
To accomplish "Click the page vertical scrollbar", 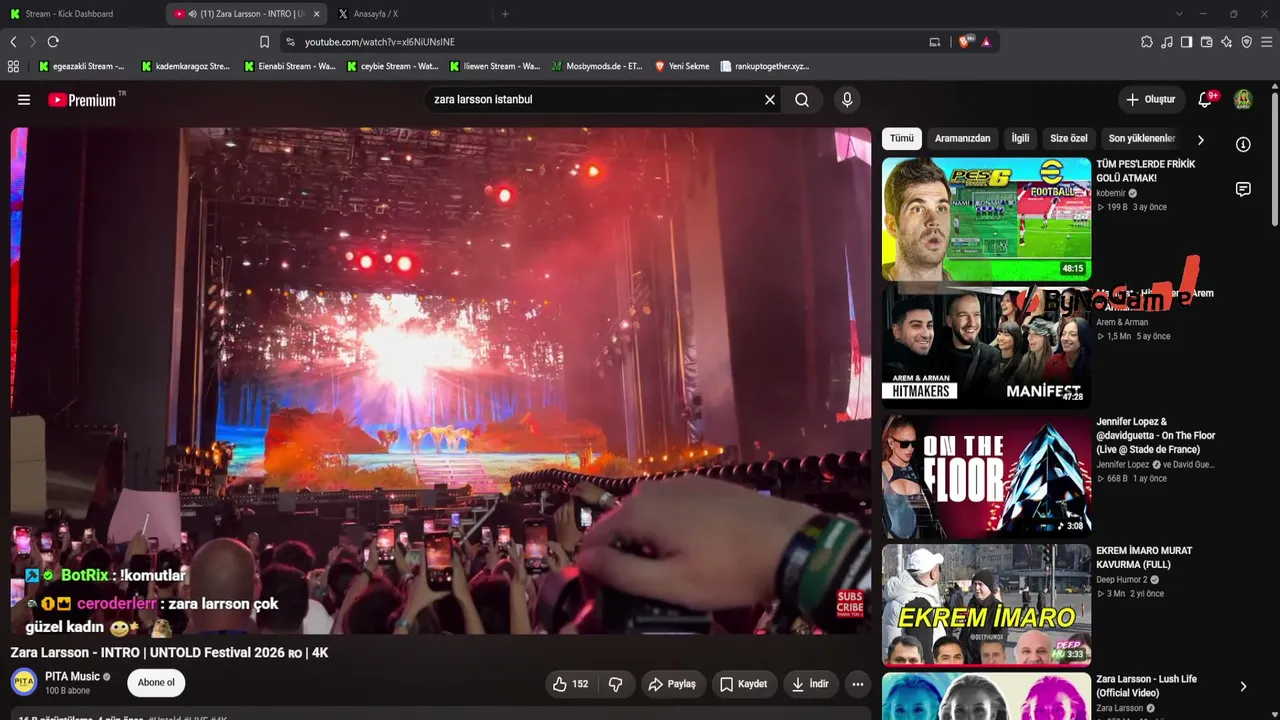I will pyautogui.click(x=1275, y=158).
